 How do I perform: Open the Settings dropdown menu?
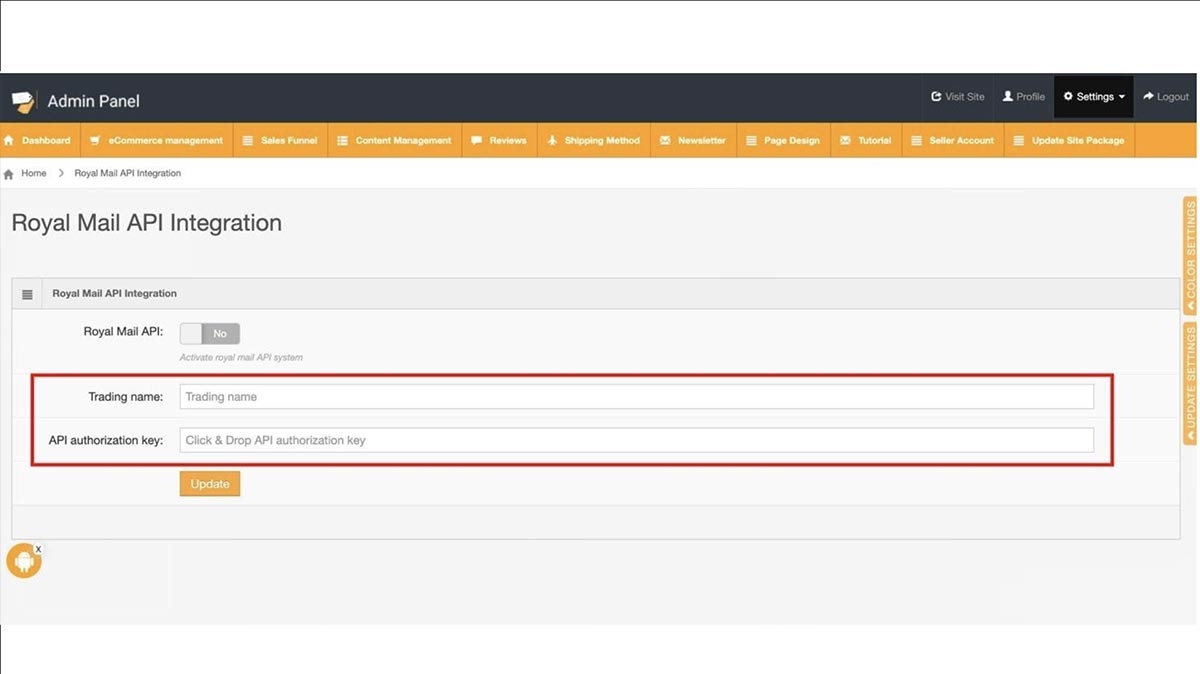[x=1092, y=97]
